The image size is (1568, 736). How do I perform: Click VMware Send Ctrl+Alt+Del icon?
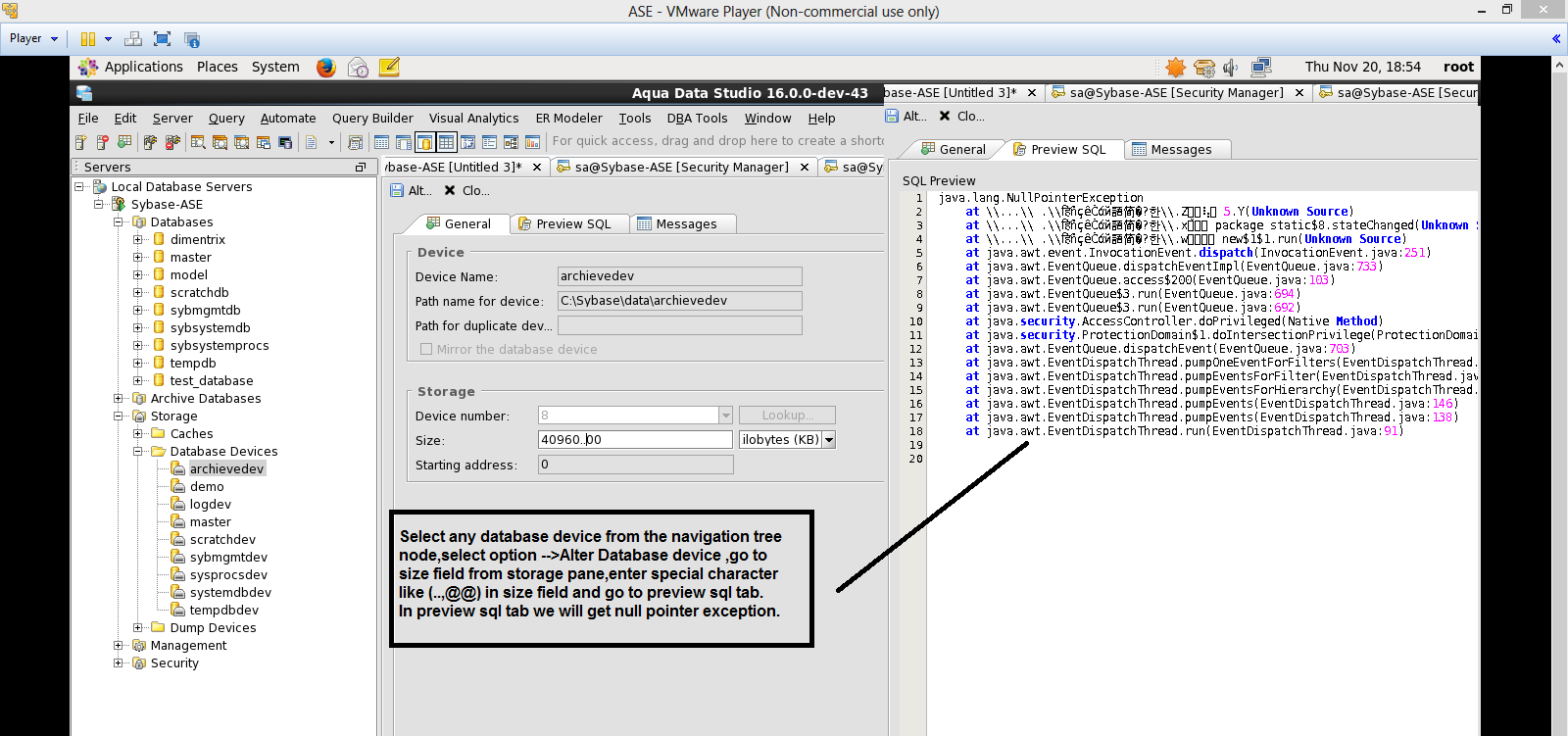point(133,39)
